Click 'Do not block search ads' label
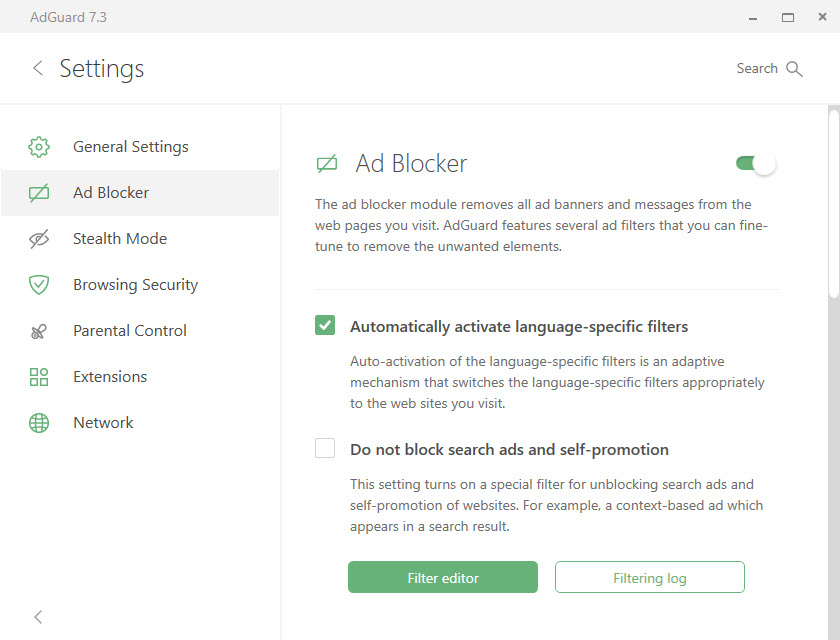This screenshot has height=640, width=840. tap(509, 450)
